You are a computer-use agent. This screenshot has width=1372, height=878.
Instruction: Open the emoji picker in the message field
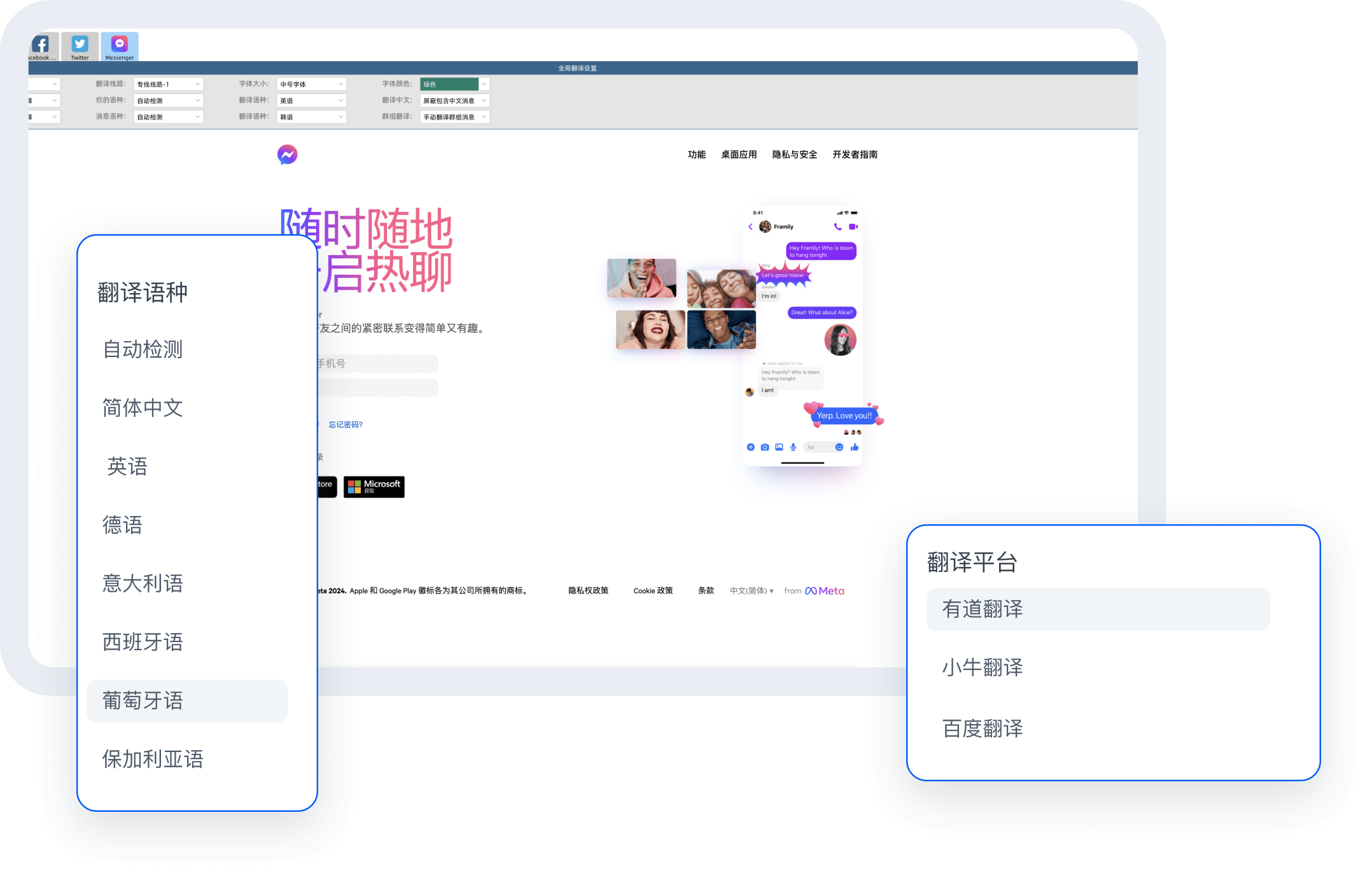click(x=839, y=447)
